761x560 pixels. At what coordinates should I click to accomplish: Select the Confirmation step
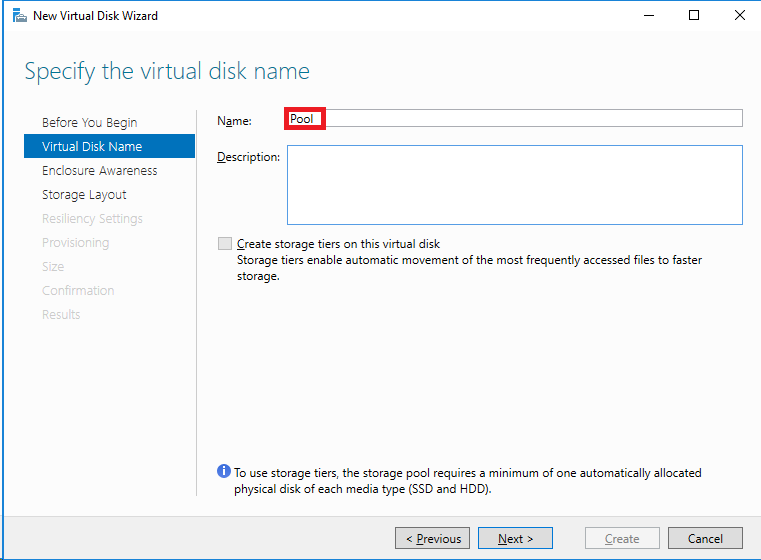point(78,291)
